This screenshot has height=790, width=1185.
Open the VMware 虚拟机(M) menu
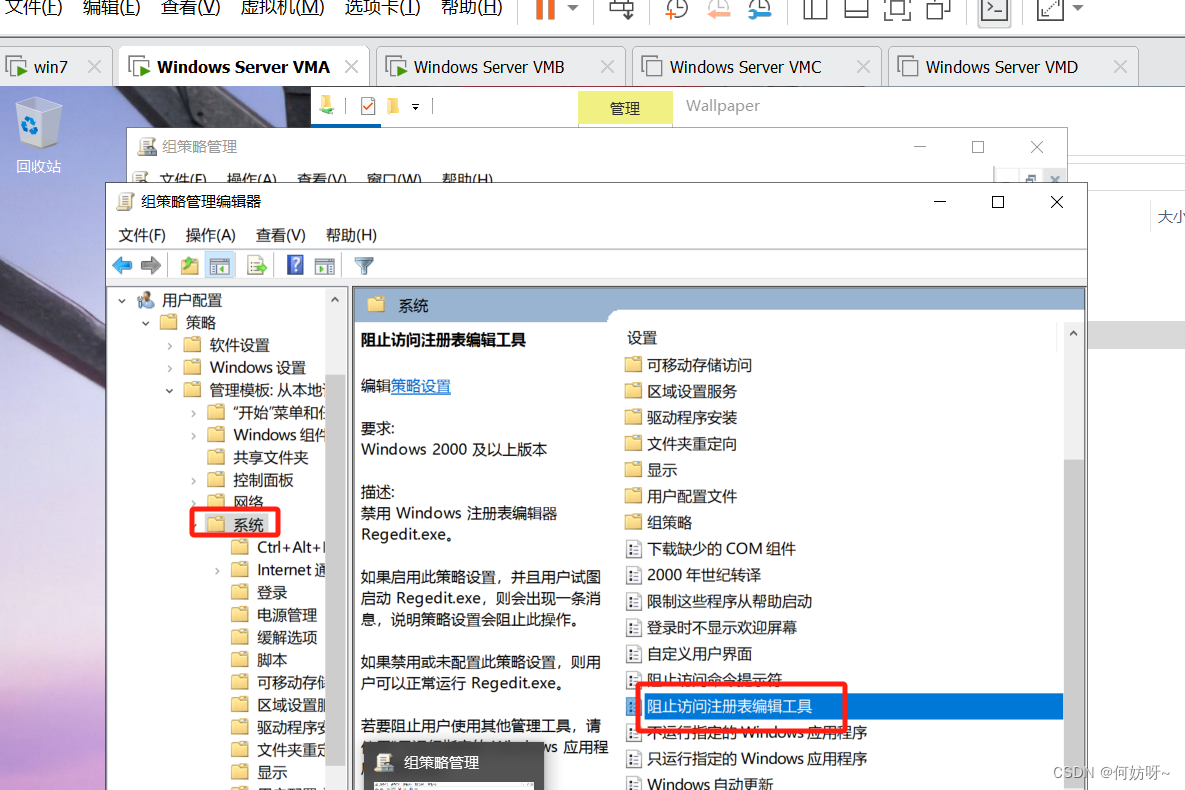pos(283,8)
